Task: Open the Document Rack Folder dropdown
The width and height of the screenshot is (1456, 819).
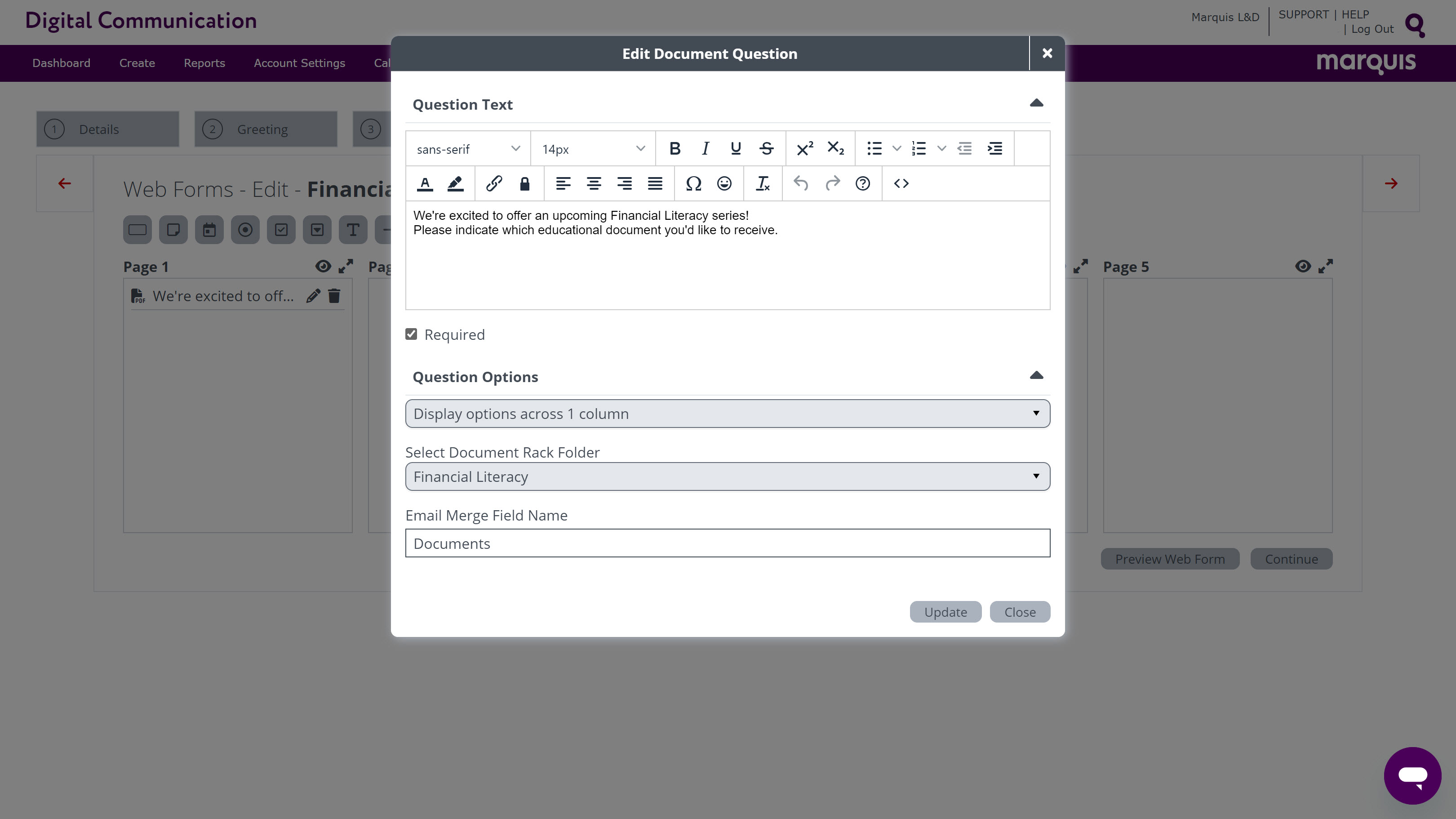Action: (728, 477)
